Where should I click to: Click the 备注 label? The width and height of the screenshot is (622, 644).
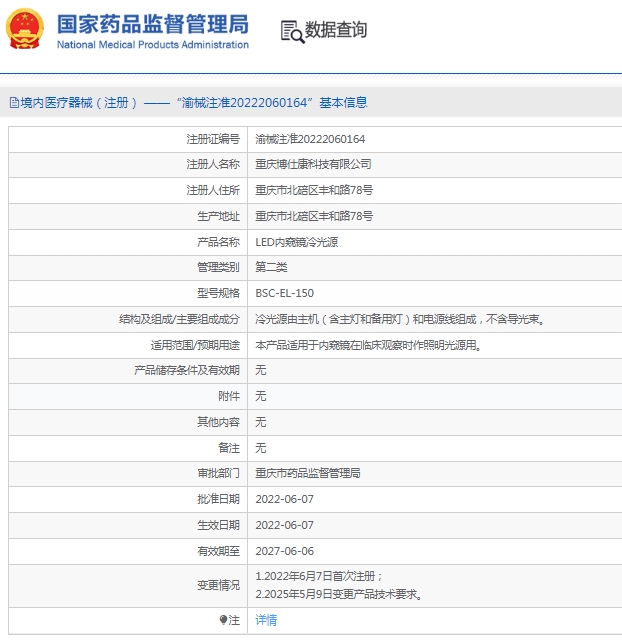(229, 448)
